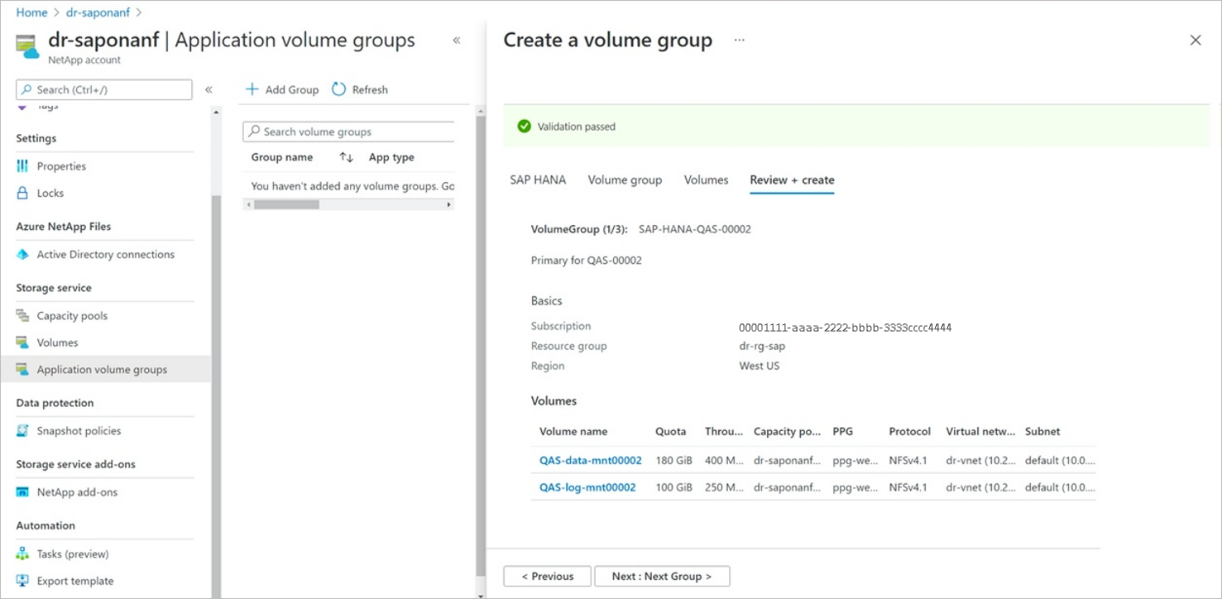Go to dr-saponanf breadcrumb link
The height and width of the screenshot is (599, 1222).
click(x=97, y=12)
